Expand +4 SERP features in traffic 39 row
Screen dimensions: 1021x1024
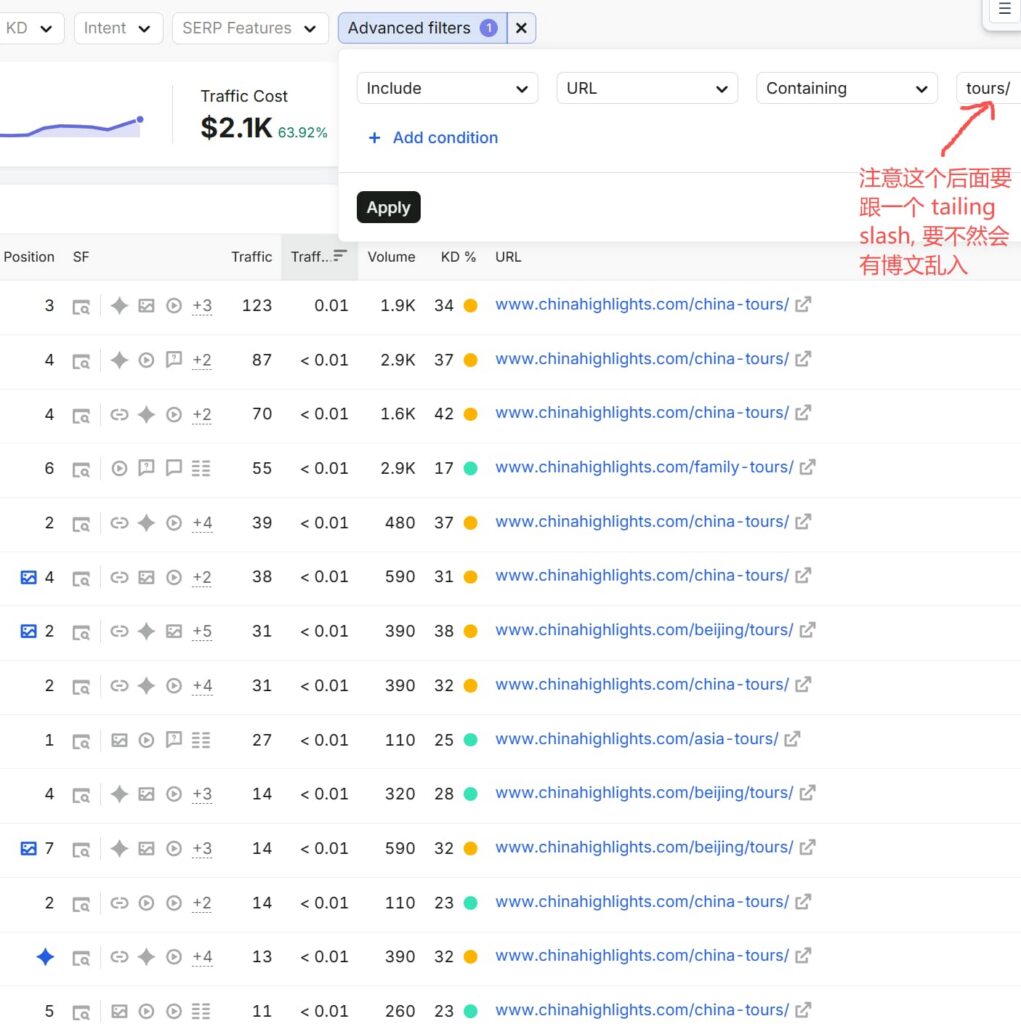[x=202, y=523]
